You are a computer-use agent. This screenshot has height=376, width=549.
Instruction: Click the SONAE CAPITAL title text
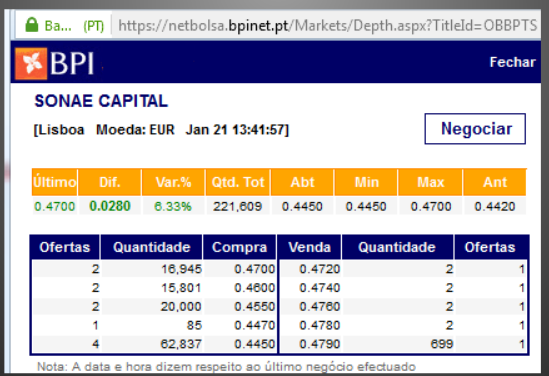tap(101, 101)
